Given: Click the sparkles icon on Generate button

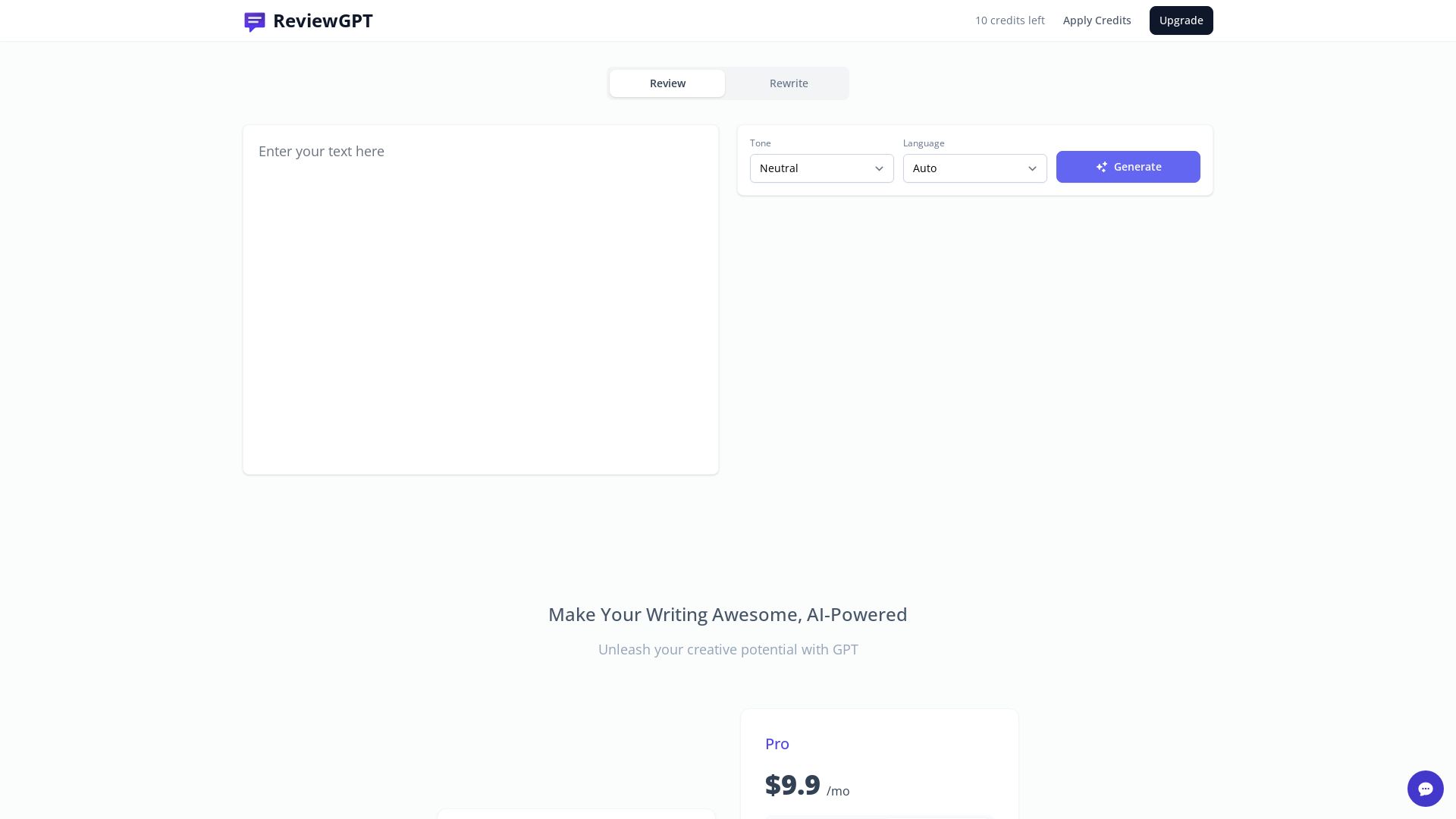Looking at the screenshot, I should [x=1102, y=167].
